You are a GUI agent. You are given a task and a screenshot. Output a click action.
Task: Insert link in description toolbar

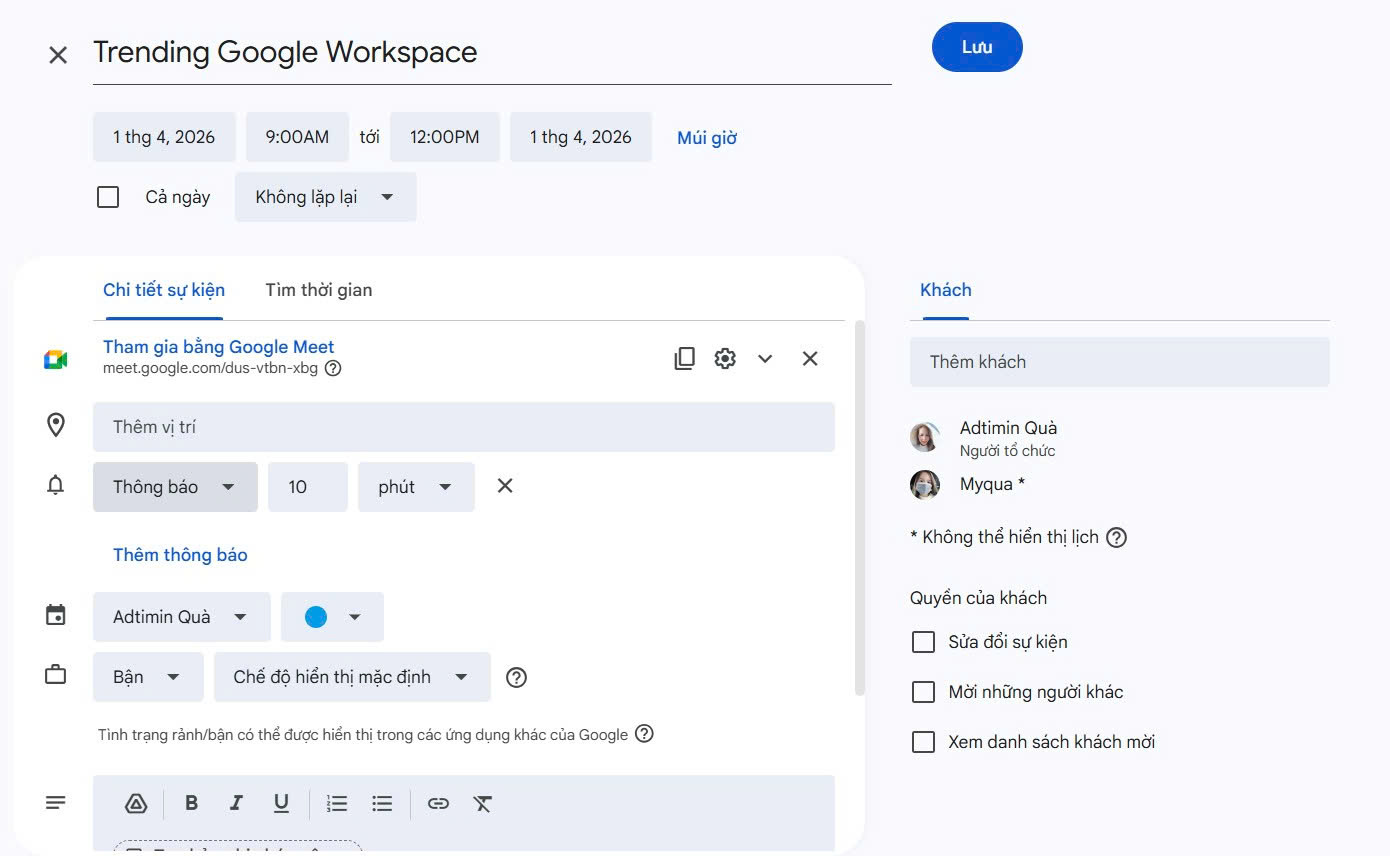(438, 803)
